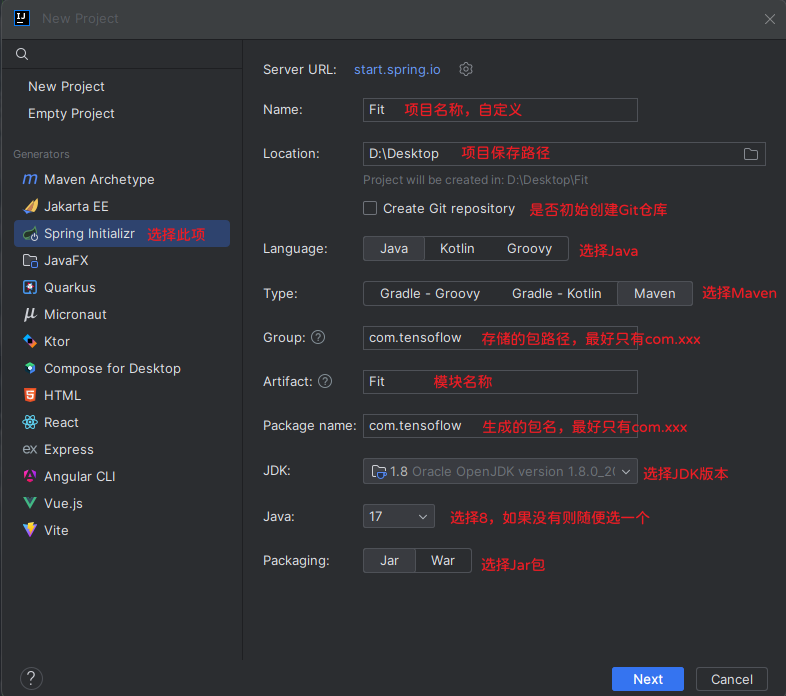Select the Angular CLI generator entry
Viewport: 786px width, 696px height.
[122, 476]
